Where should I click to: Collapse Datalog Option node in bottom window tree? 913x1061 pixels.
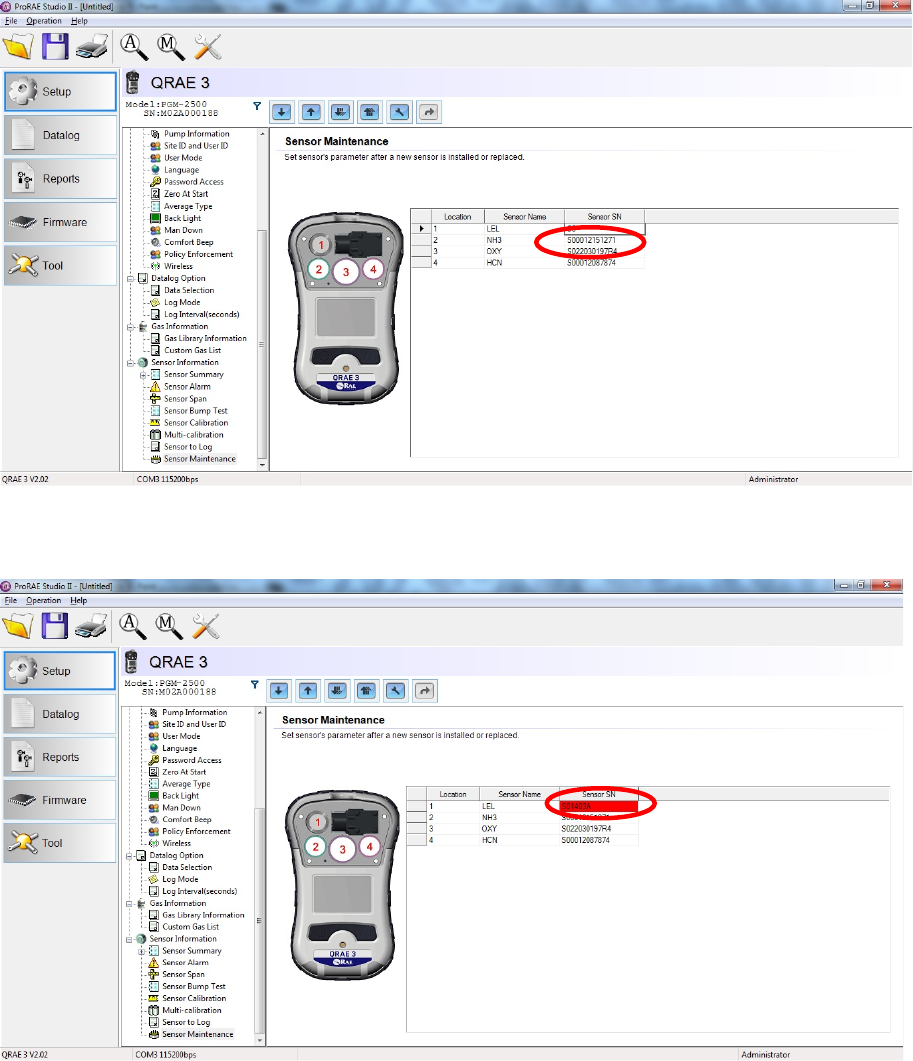click(x=129, y=856)
